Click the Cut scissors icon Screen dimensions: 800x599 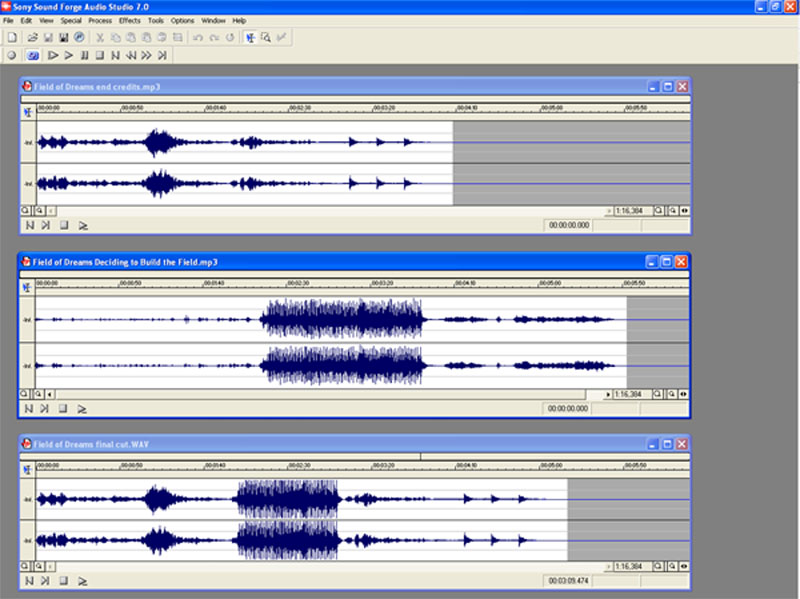click(x=100, y=37)
